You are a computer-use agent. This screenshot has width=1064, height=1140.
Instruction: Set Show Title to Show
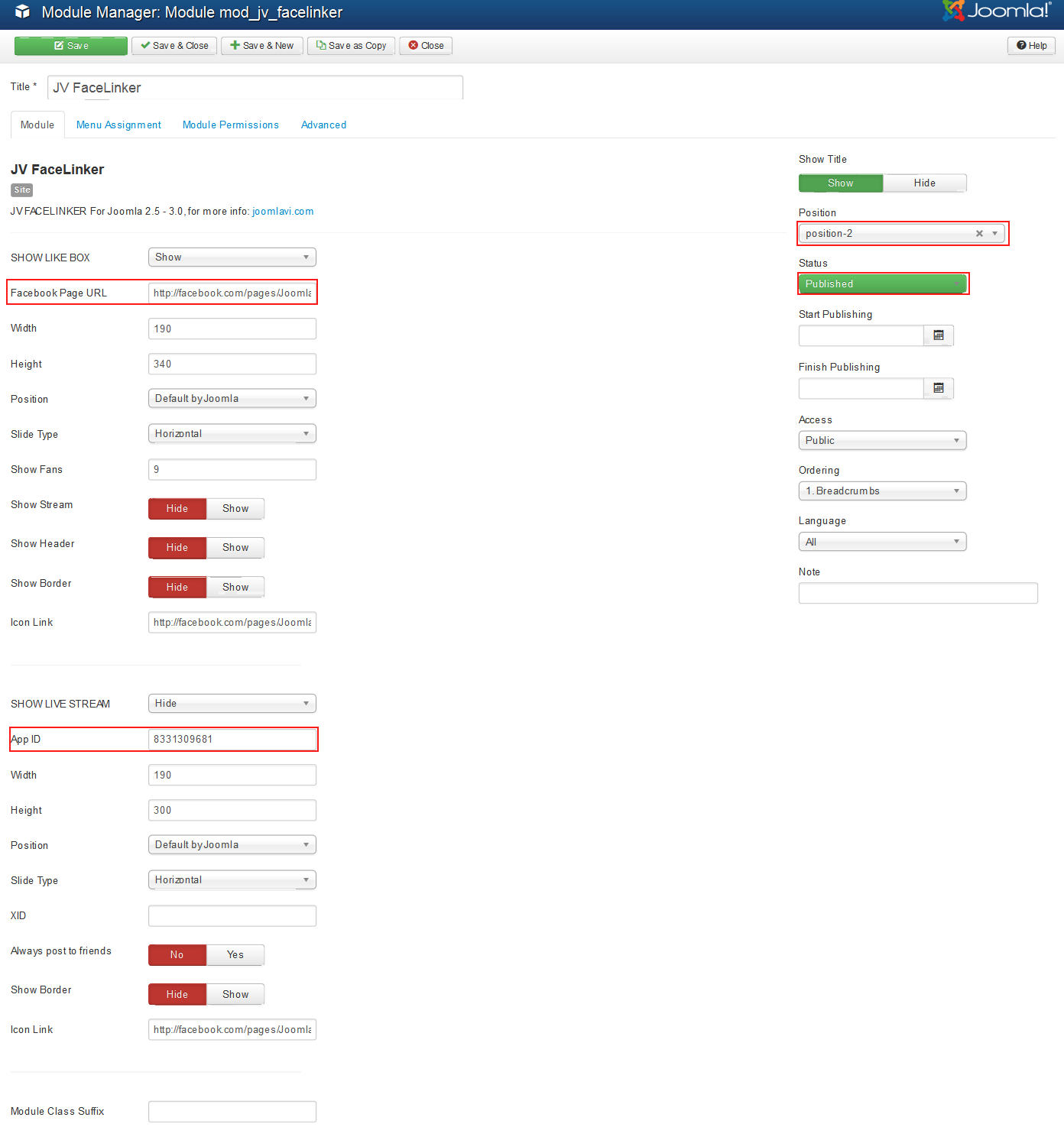click(841, 183)
